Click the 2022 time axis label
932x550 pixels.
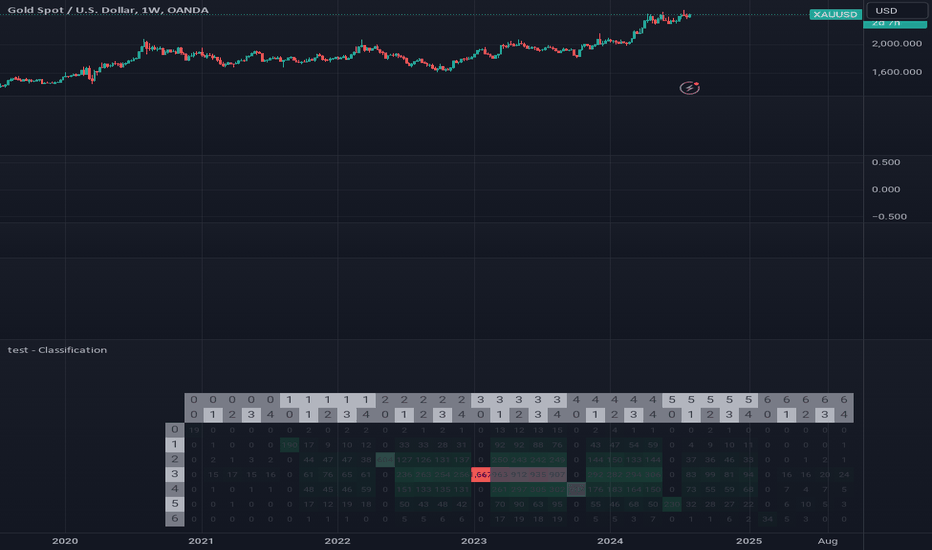click(x=337, y=541)
